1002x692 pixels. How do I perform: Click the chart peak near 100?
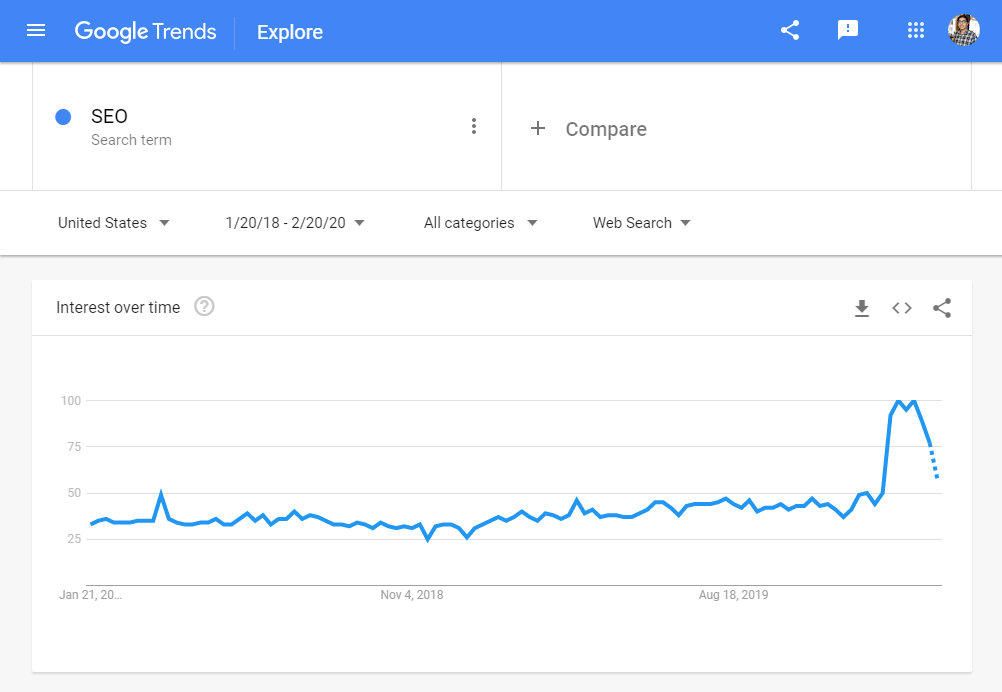point(898,401)
